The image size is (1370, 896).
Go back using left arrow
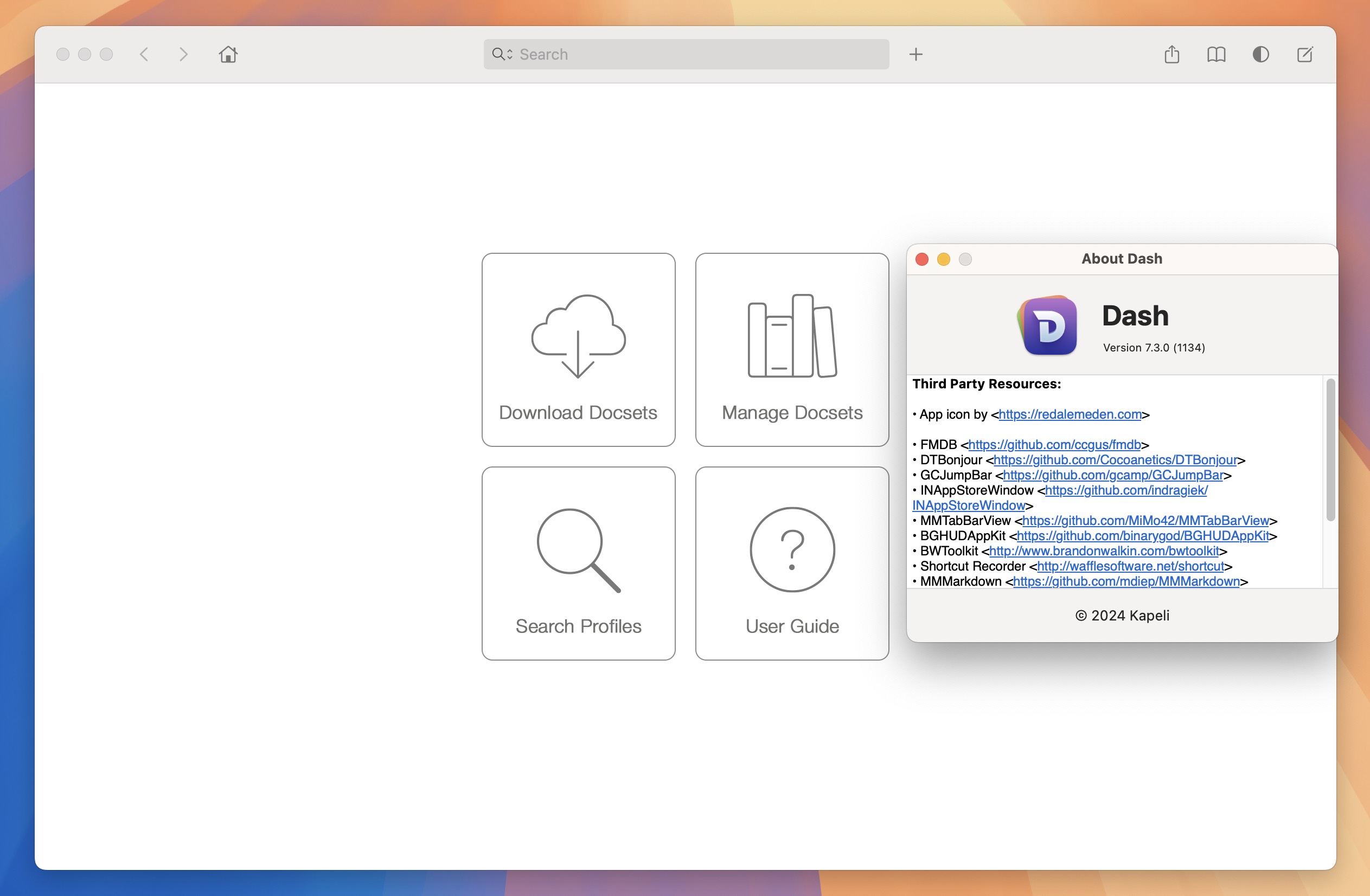pos(144,54)
